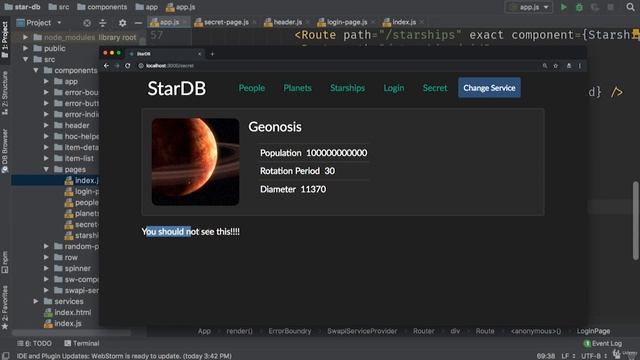
Task: Switch to the secret-page.js editor tab
Action: coord(226,22)
